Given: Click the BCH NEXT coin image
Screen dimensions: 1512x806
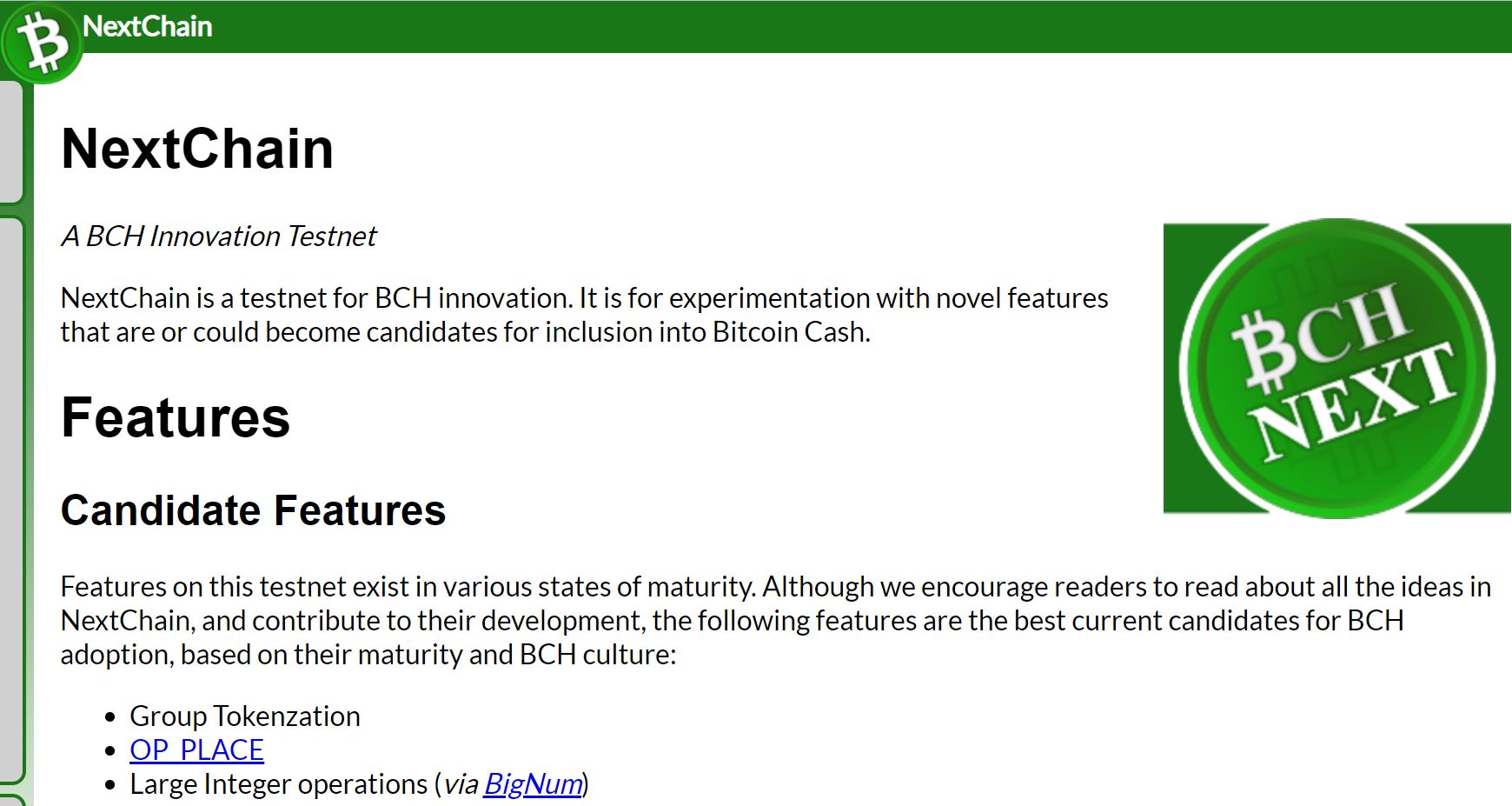Looking at the screenshot, I should 1336,369.
